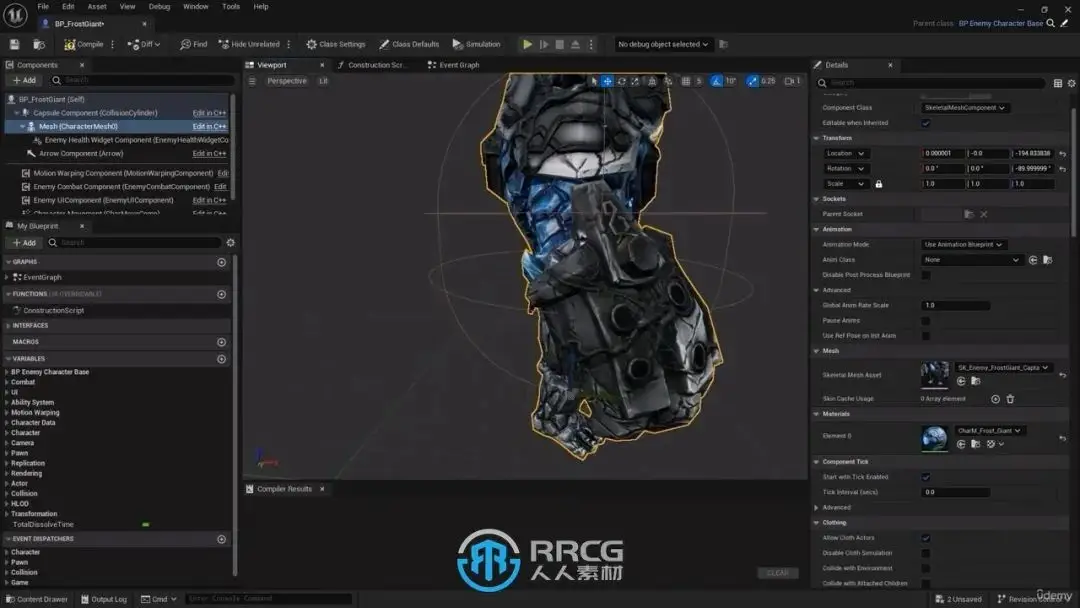Open the viewport hamburger options menu
Viewport: 1080px width, 608px height.
[x=252, y=81]
